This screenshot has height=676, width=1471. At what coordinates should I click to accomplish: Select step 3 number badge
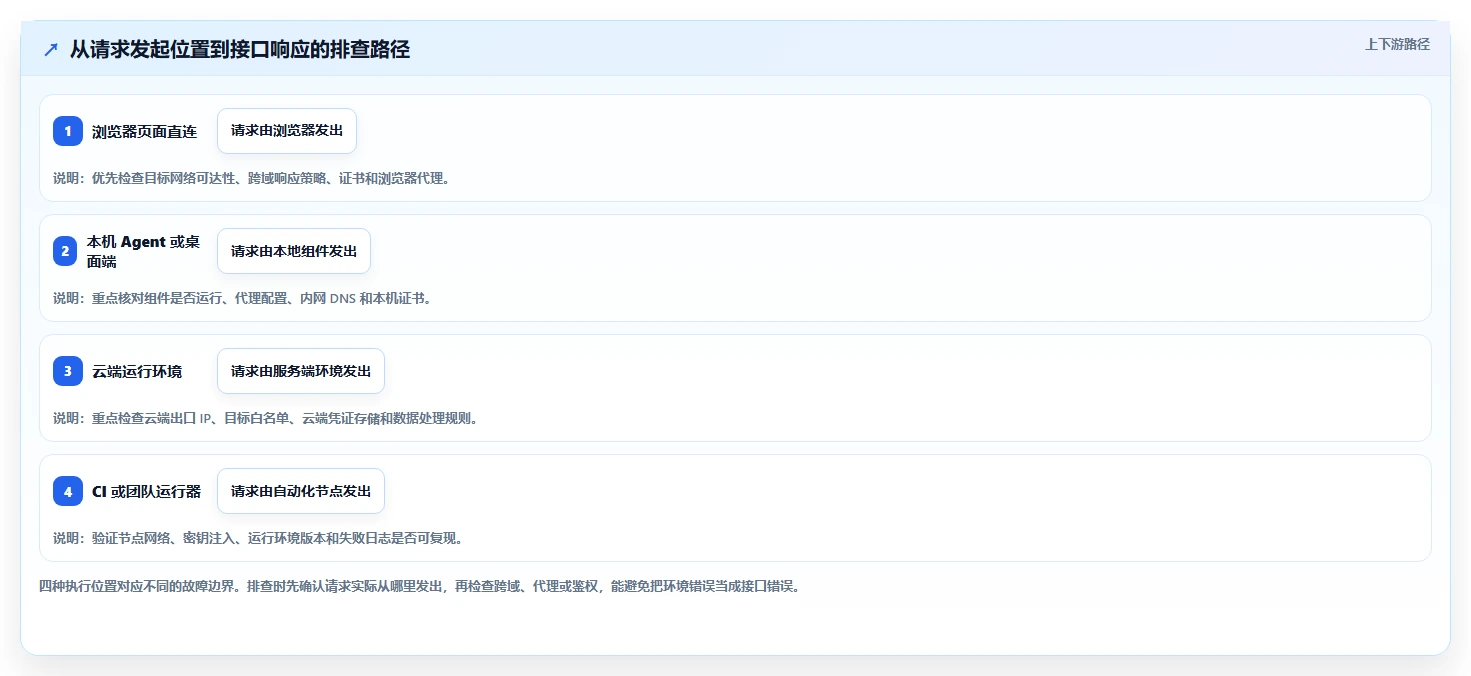68,371
